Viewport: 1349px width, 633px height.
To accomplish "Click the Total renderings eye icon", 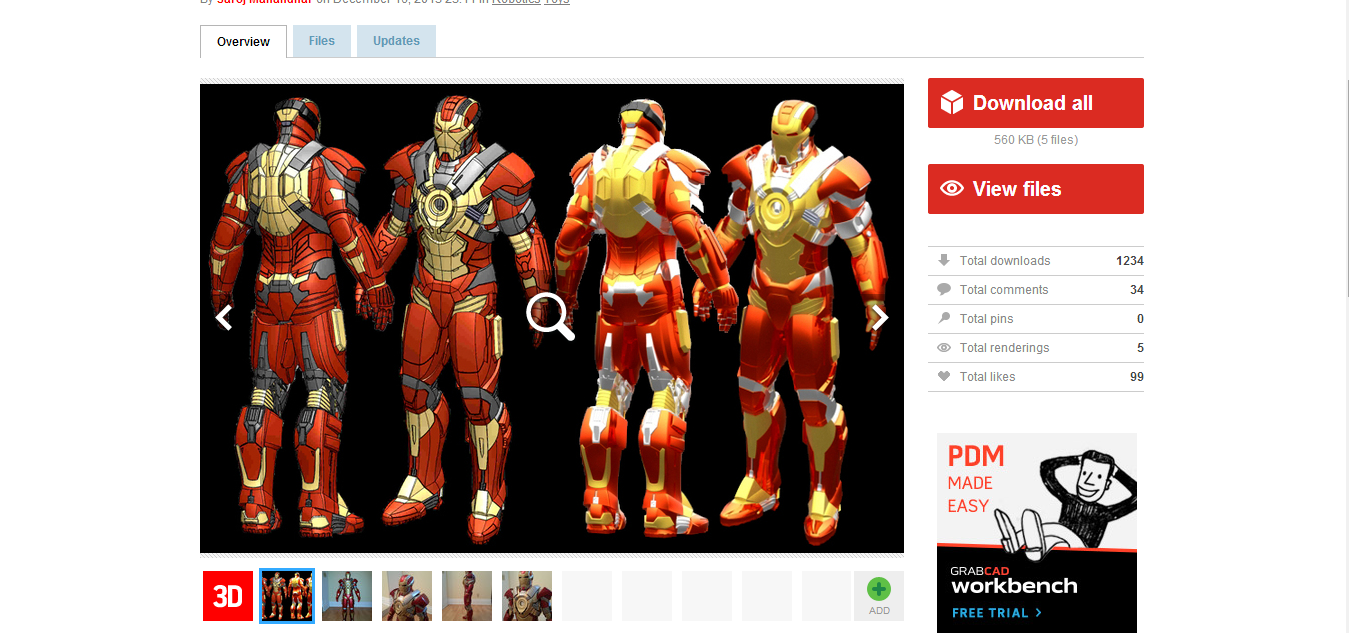I will (x=943, y=347).
